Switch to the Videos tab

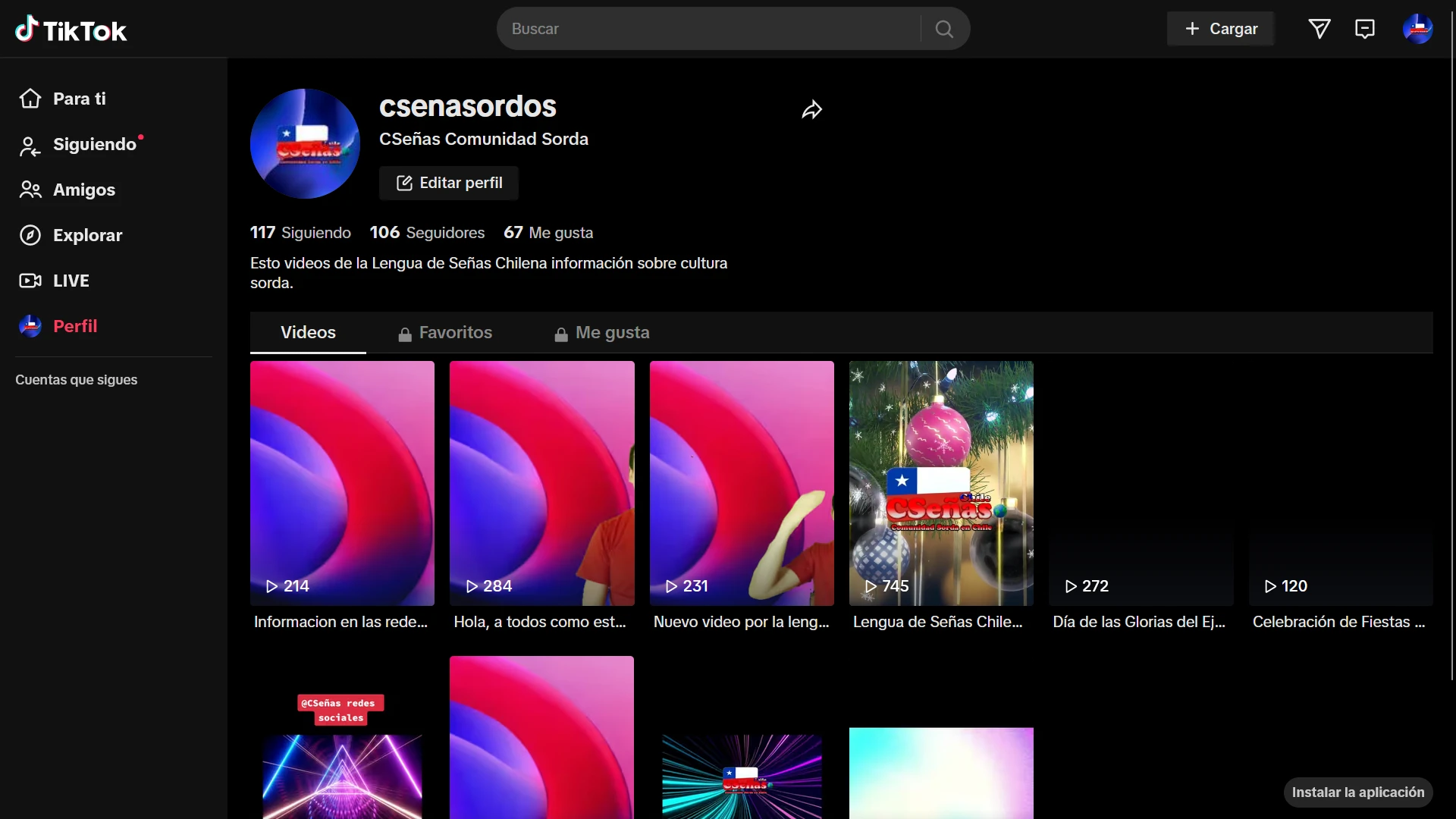[x=308, y=333]
